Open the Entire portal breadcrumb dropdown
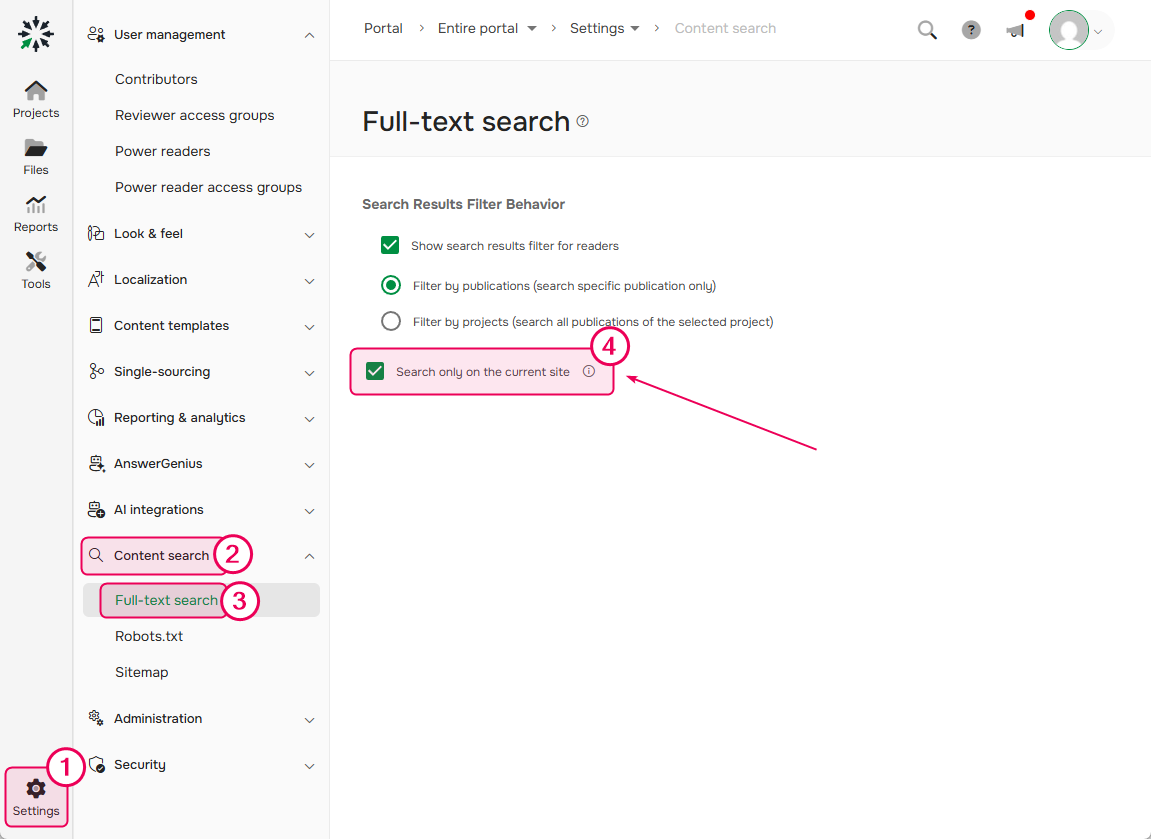 531,29
